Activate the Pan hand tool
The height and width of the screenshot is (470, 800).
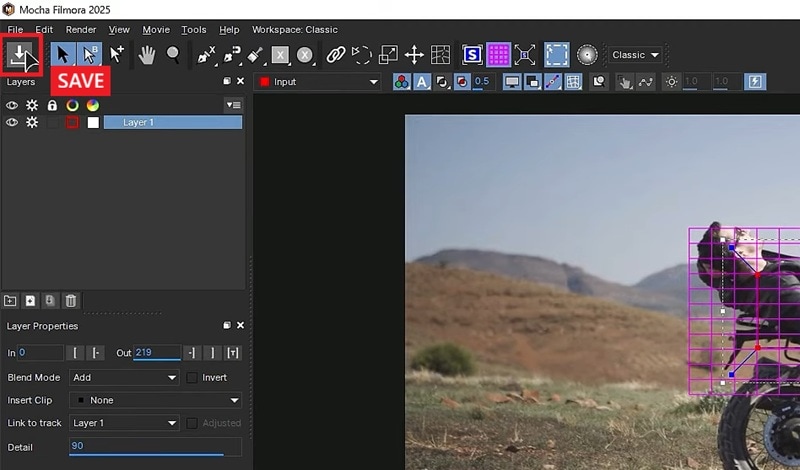pyautogui.click(x=147, y=55)
